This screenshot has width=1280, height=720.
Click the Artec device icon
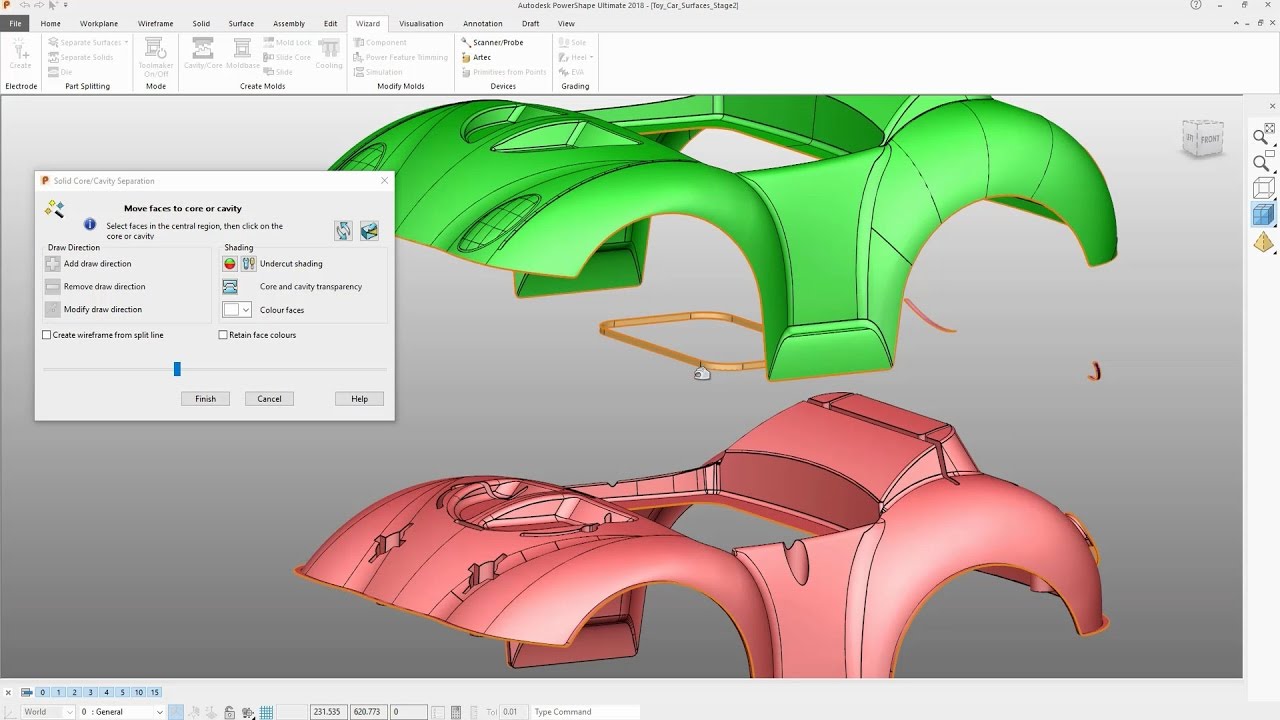coord(465,58)
